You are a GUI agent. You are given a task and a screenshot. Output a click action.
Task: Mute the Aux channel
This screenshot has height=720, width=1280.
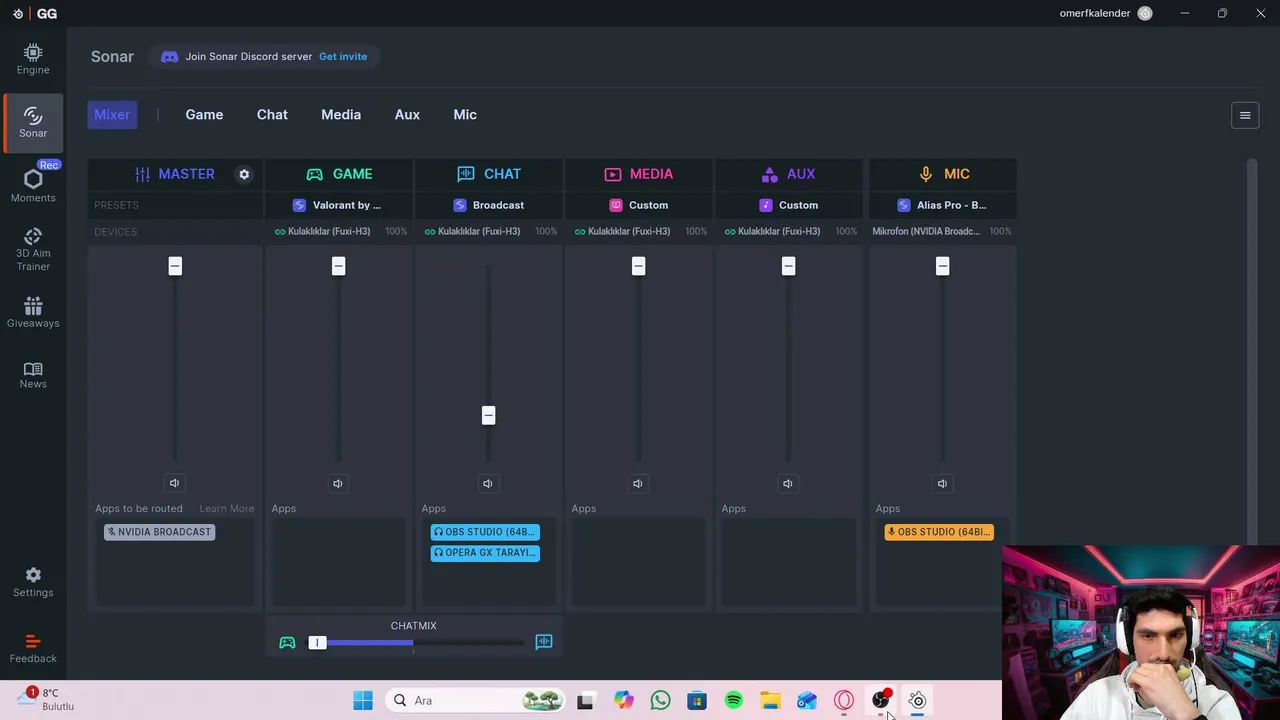788,483
